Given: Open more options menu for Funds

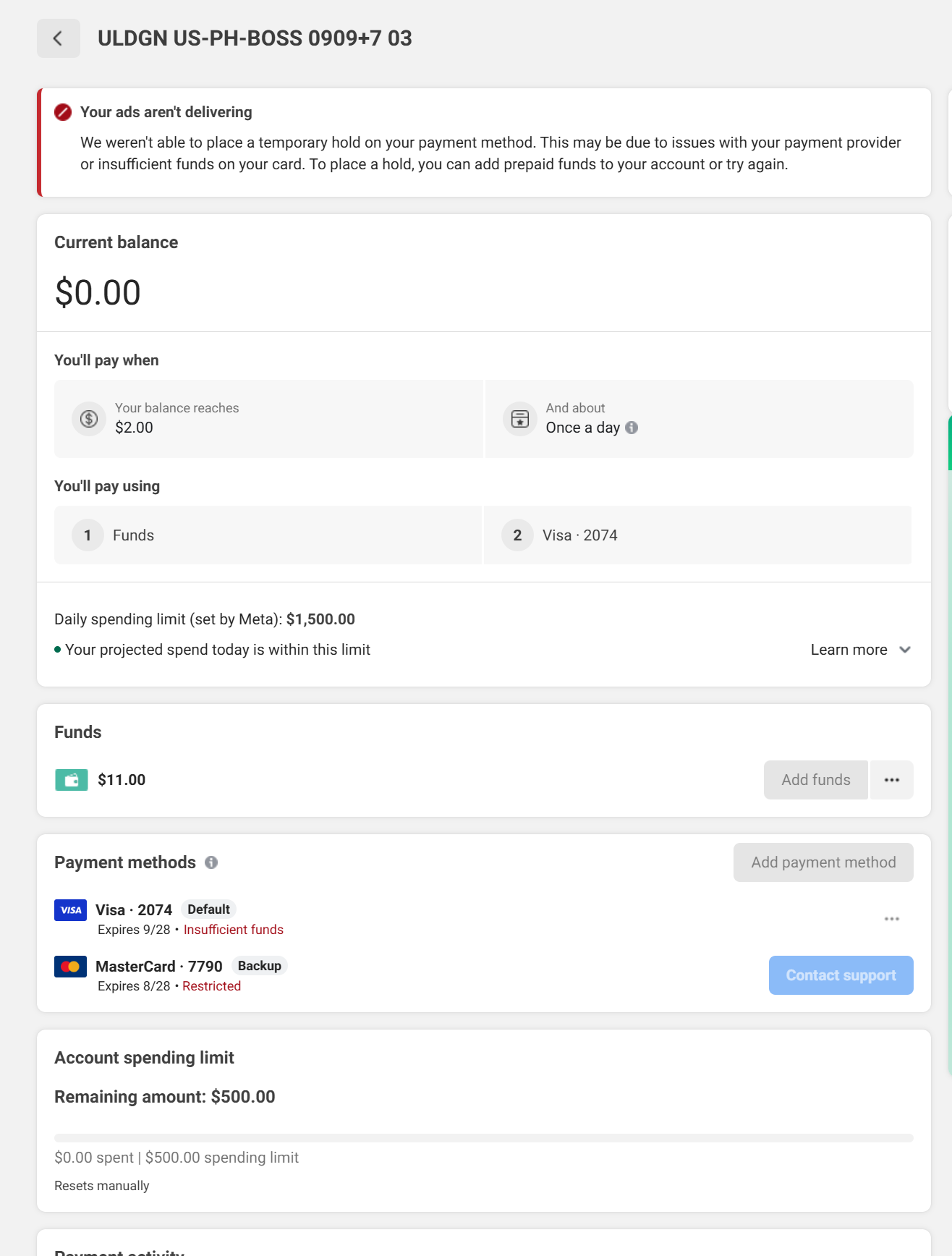Looking at the screenshot, I should 892,780.
